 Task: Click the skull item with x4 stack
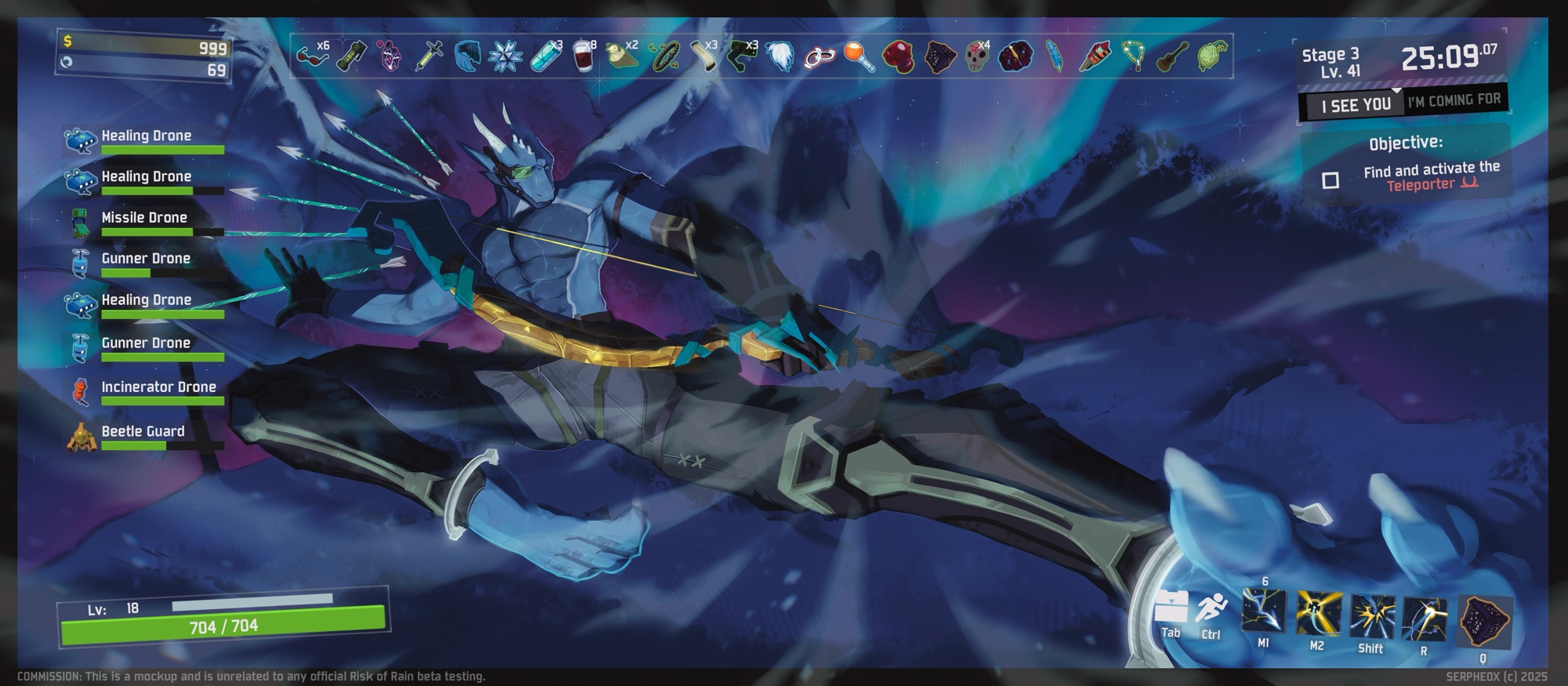pos(976,56)
